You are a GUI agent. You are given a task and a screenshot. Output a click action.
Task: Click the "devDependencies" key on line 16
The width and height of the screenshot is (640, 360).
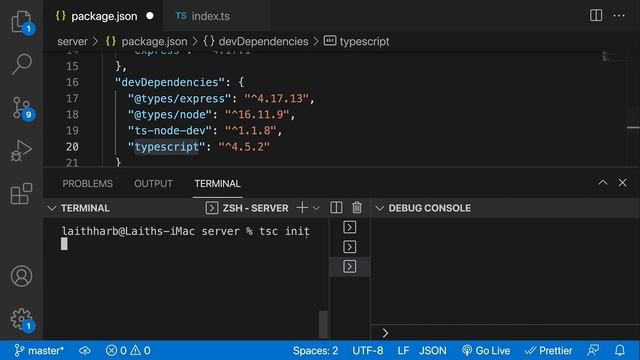pyautogui.click(x=169, y=82)
